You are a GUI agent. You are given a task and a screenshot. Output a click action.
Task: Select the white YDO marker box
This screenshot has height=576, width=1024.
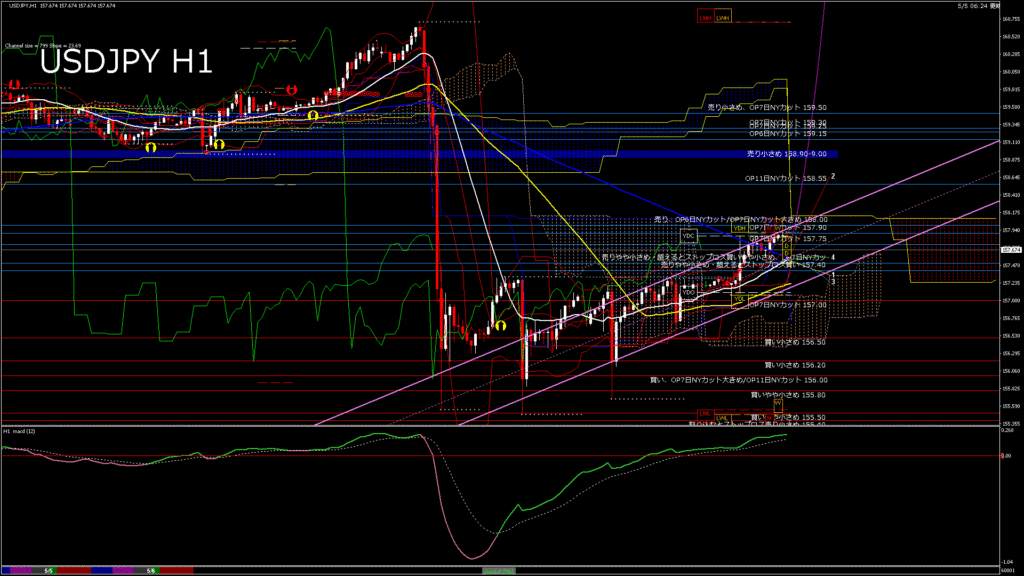click(688, 293)
